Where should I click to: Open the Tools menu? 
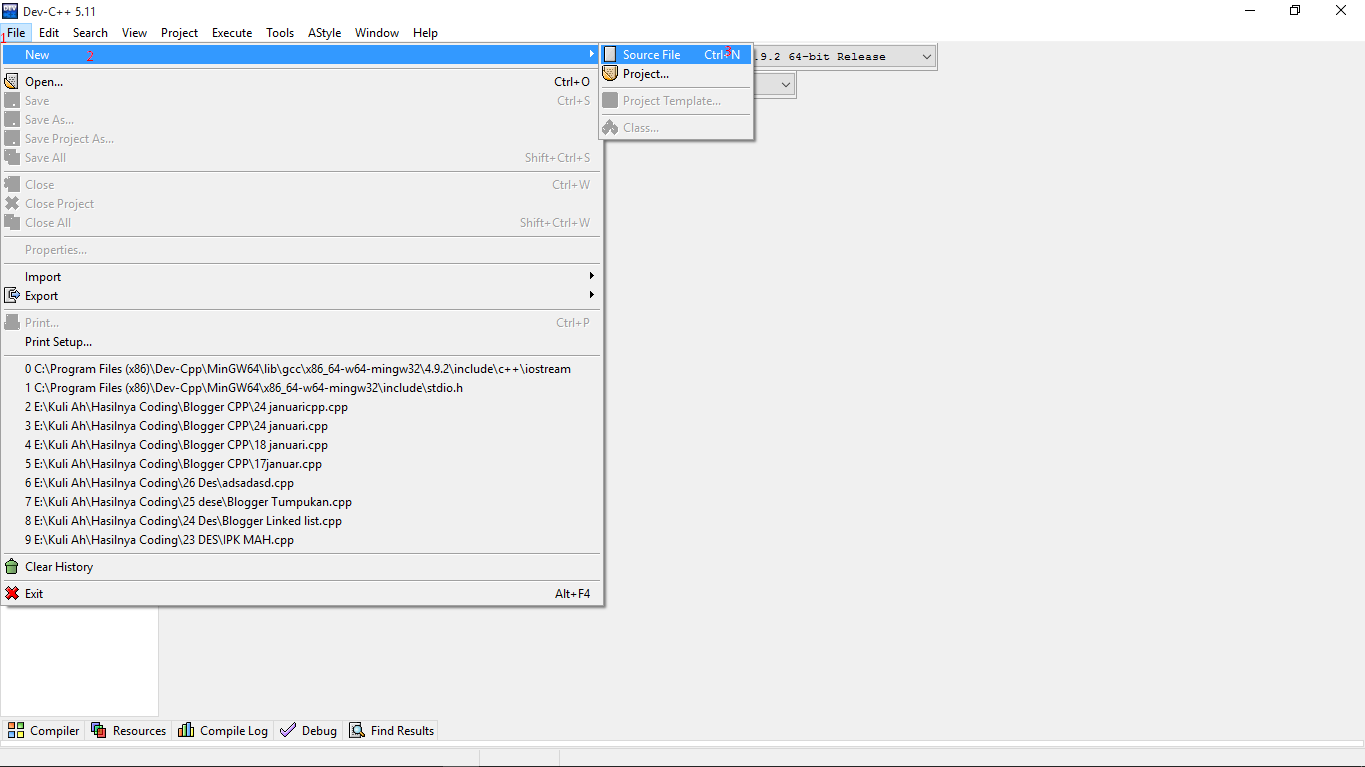(280, 32)
